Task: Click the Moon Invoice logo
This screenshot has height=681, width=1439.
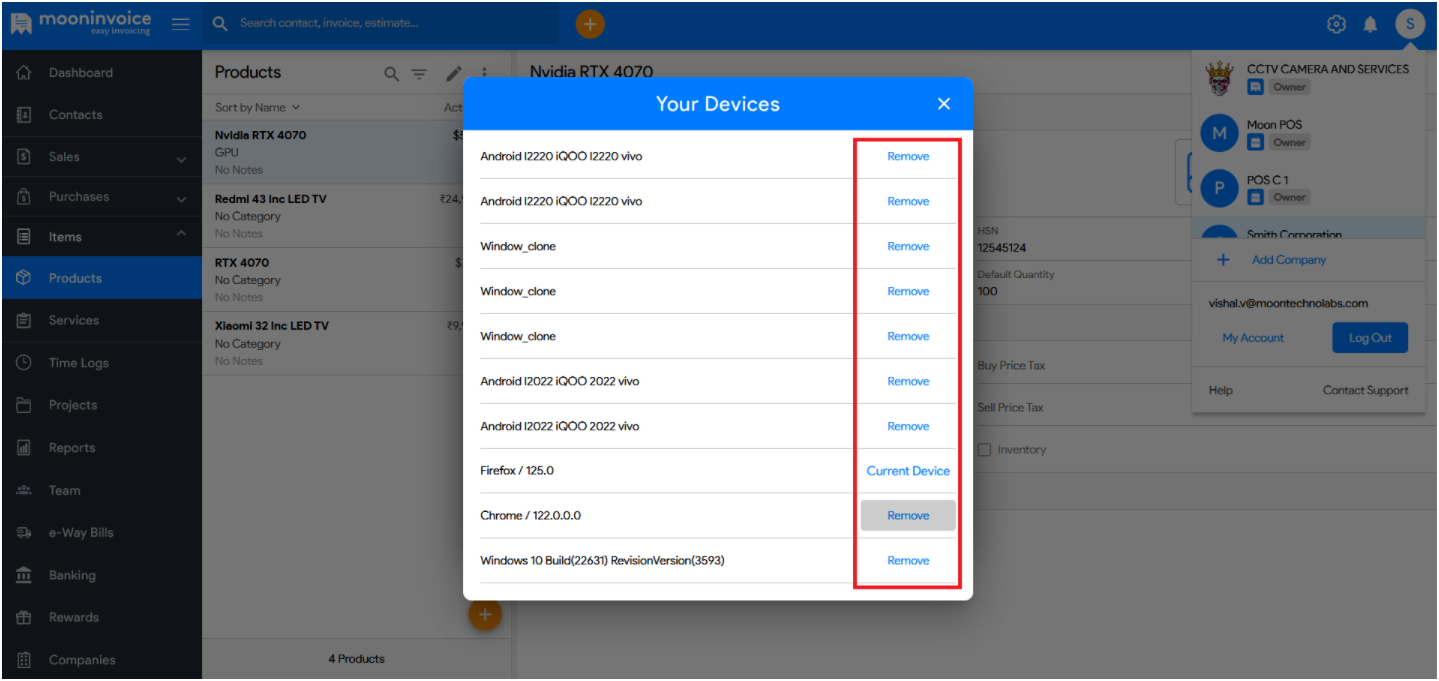Action: click(x=81, y=24)
